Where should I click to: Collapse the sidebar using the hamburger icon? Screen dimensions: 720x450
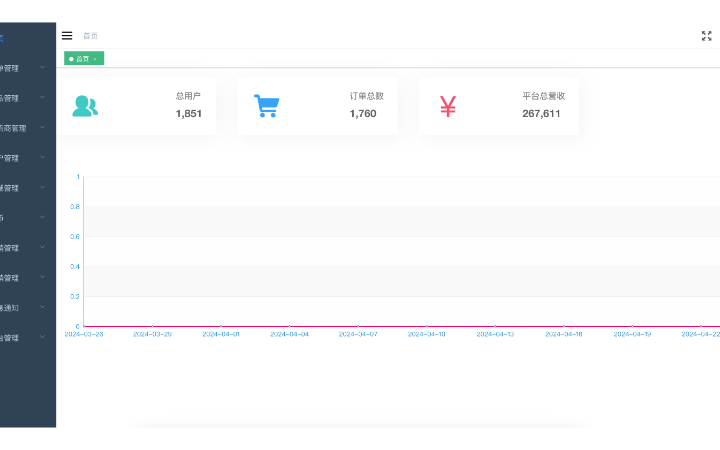67,35
